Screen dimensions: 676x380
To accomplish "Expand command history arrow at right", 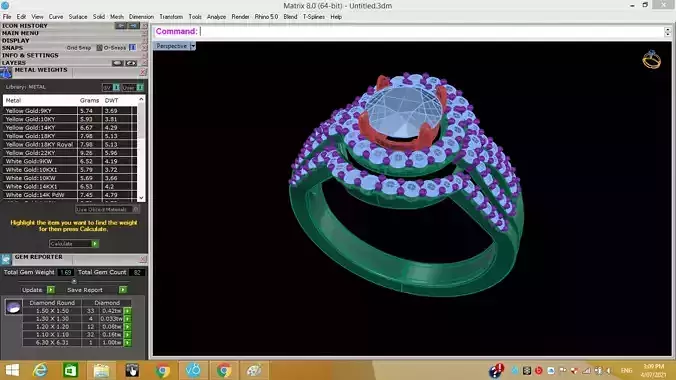I will coord(667,31).
